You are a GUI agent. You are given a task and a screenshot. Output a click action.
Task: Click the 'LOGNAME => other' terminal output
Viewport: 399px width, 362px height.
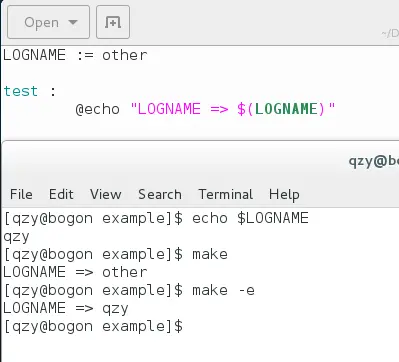pyautogui.click(x=75, y=272)
